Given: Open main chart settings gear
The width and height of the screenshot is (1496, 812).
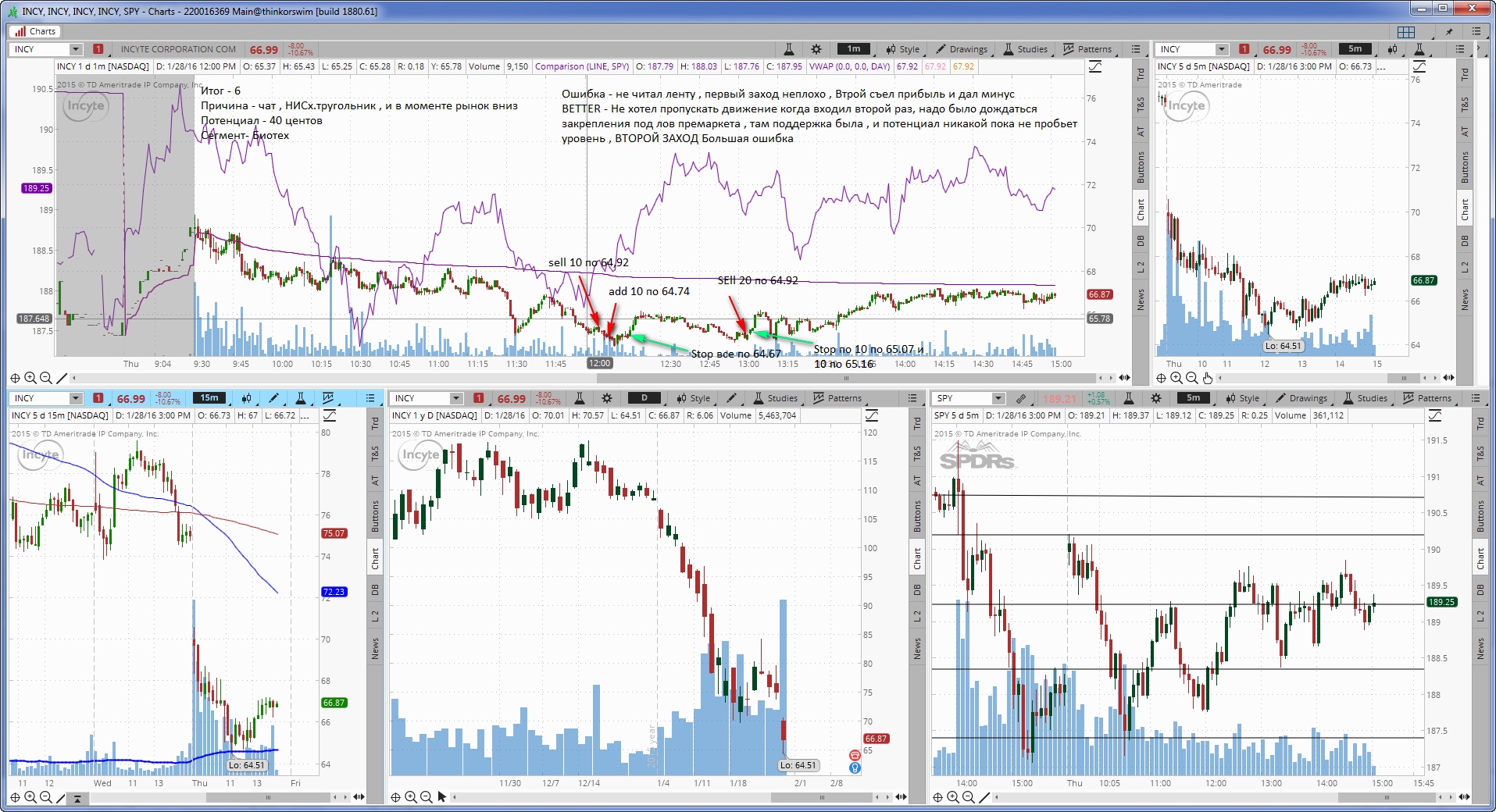Looking at the screenshot, I should tap(816, 49).
